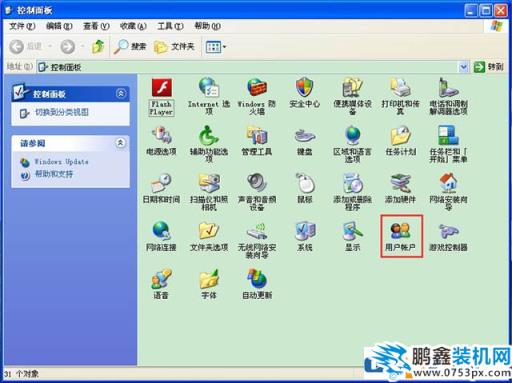Open 字体 folder icon
The height and width of the screenshot is (383, 512).
pyautogui.click(x=209, y=284)
